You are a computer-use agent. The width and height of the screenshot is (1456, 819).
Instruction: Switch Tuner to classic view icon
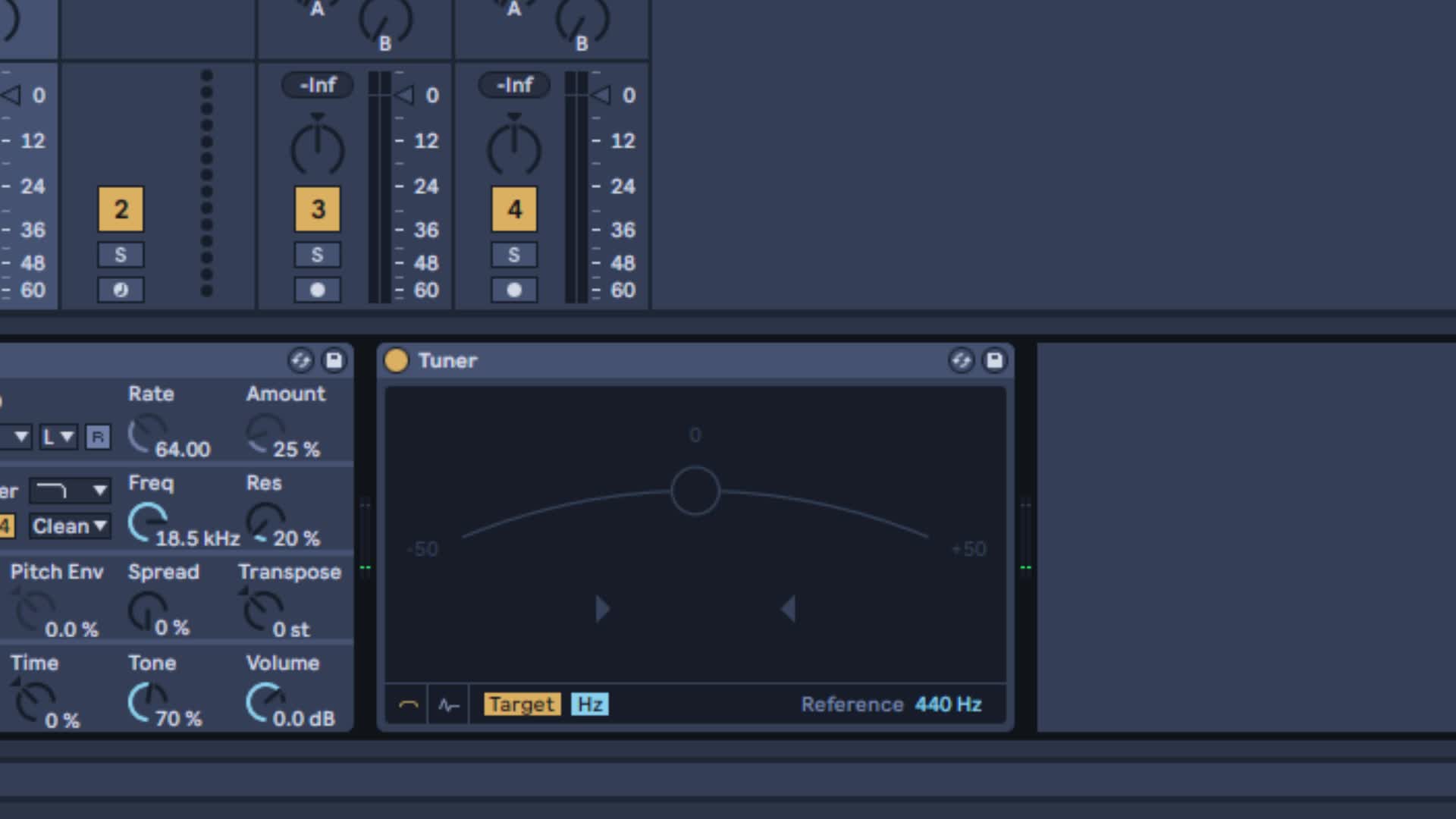(408, 704)
